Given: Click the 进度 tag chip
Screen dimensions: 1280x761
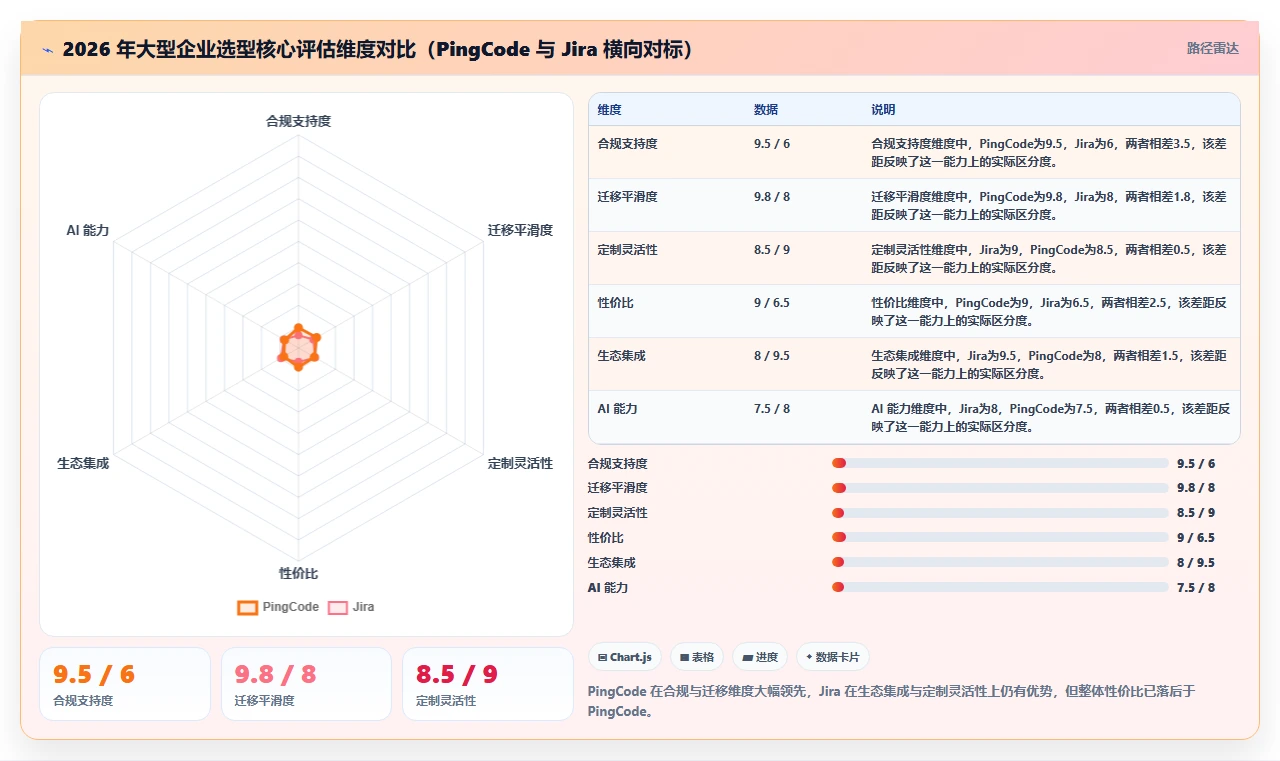Looking at the screenshot, I should click(x=760, y=657).
